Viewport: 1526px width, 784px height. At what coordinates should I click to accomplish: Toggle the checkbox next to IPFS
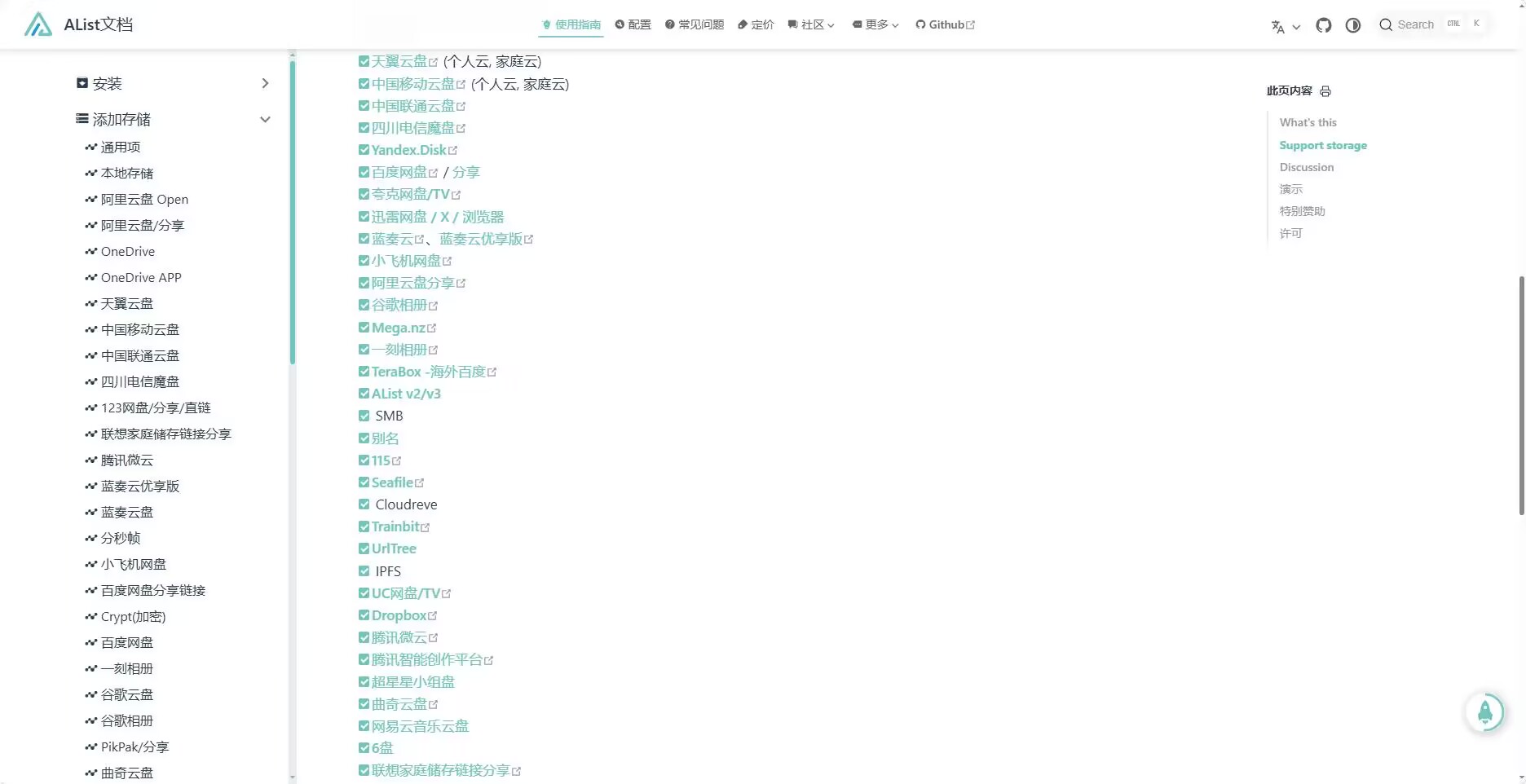pos(364,570)
